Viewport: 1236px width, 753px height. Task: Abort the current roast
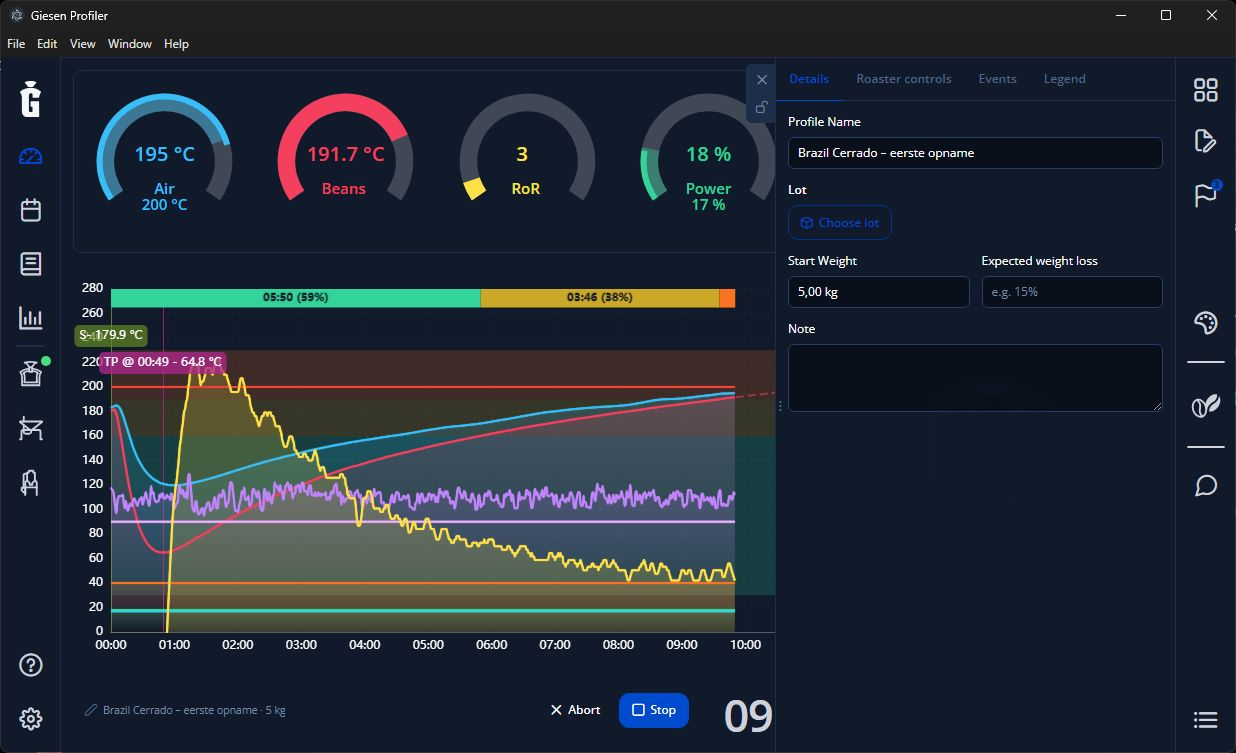pos(575,710)
